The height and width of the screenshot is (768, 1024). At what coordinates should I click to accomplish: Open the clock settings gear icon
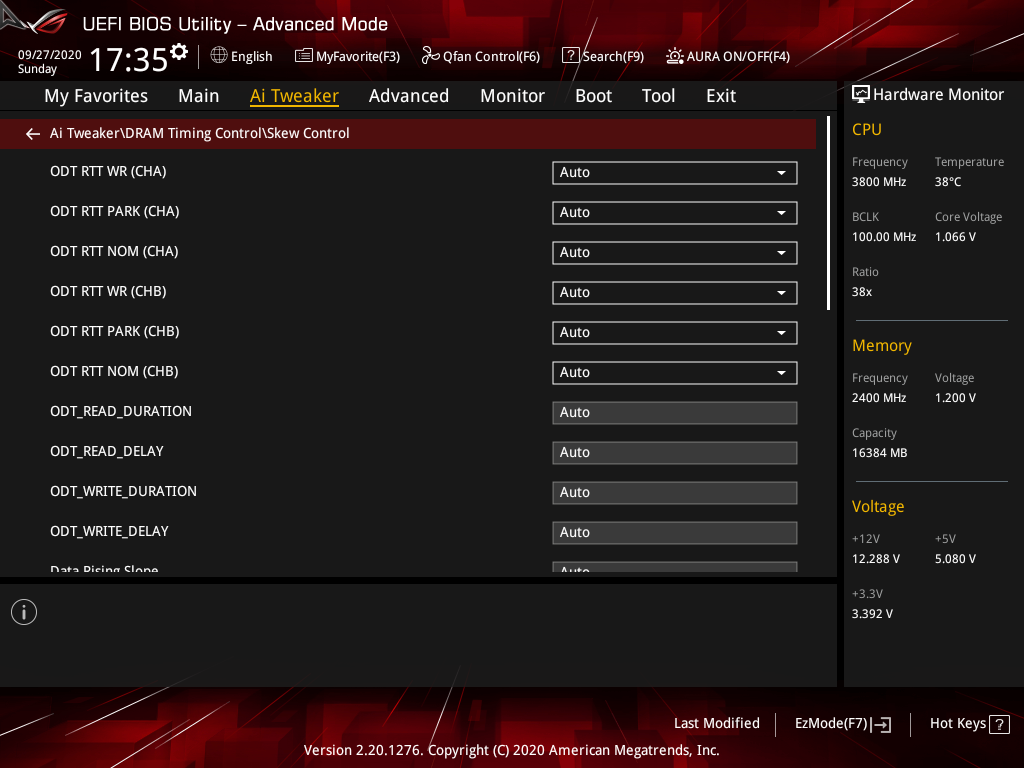pos(179,52)
